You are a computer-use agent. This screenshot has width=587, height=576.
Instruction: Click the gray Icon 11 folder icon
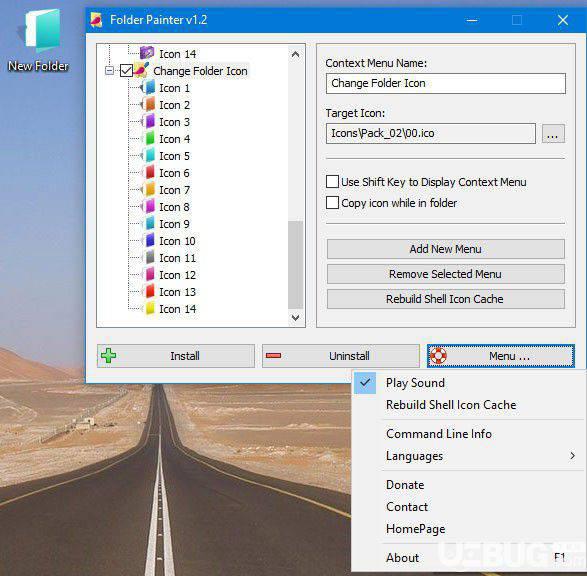(149, 258)
